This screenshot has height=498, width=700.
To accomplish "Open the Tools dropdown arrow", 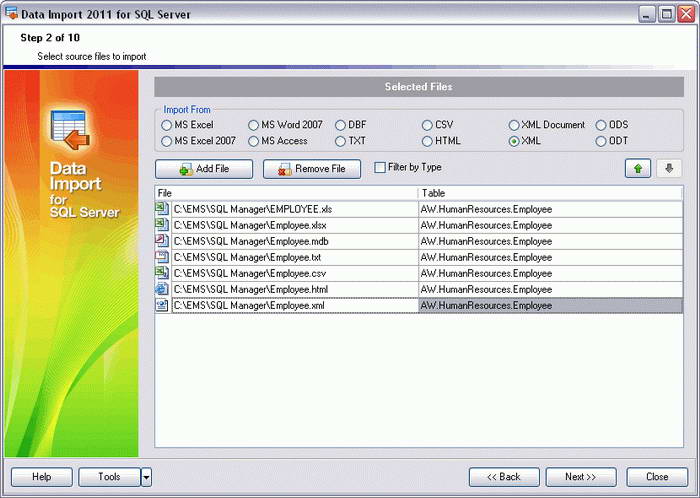I will click(146, 477).
